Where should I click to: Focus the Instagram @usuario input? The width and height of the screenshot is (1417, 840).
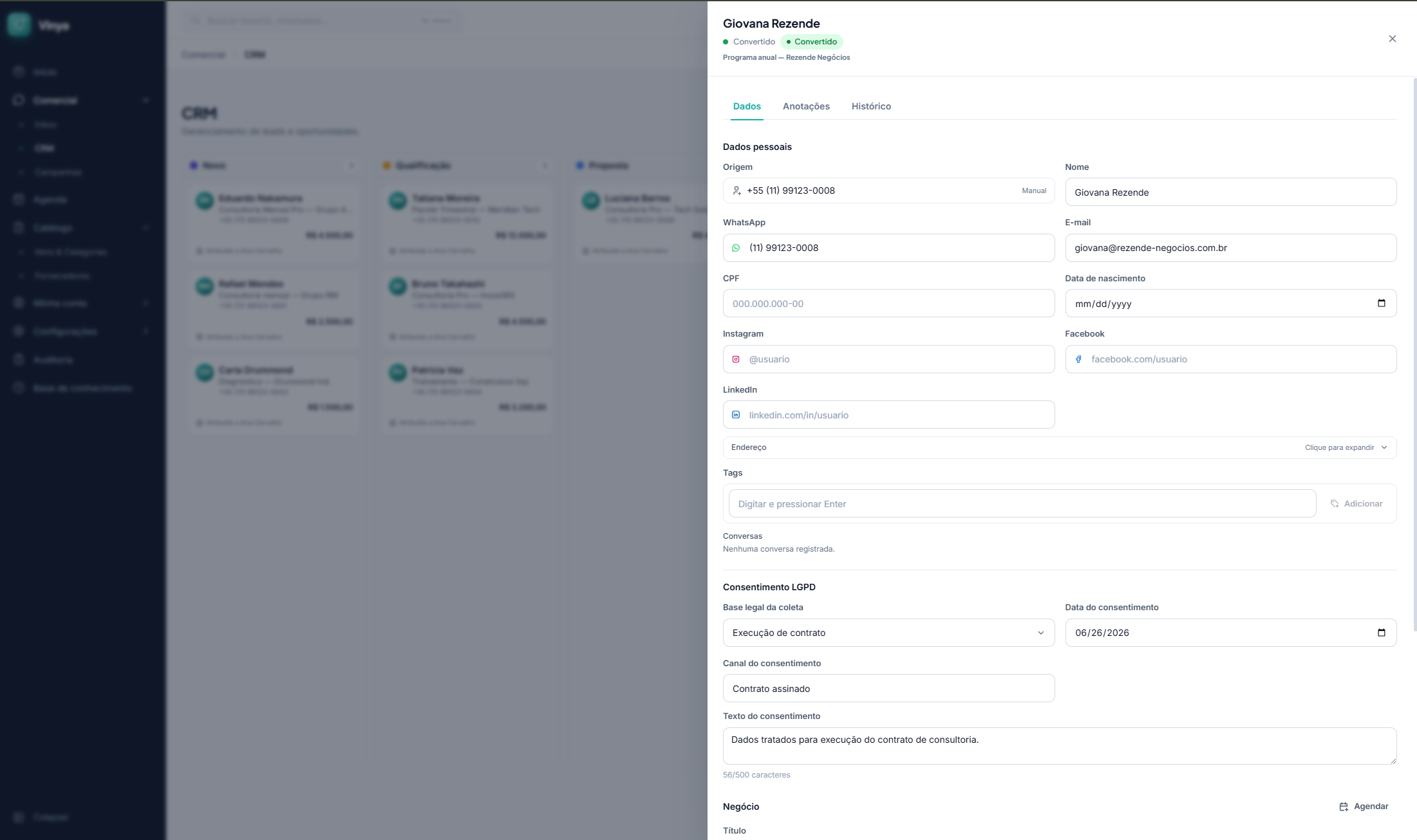point(888,359)
